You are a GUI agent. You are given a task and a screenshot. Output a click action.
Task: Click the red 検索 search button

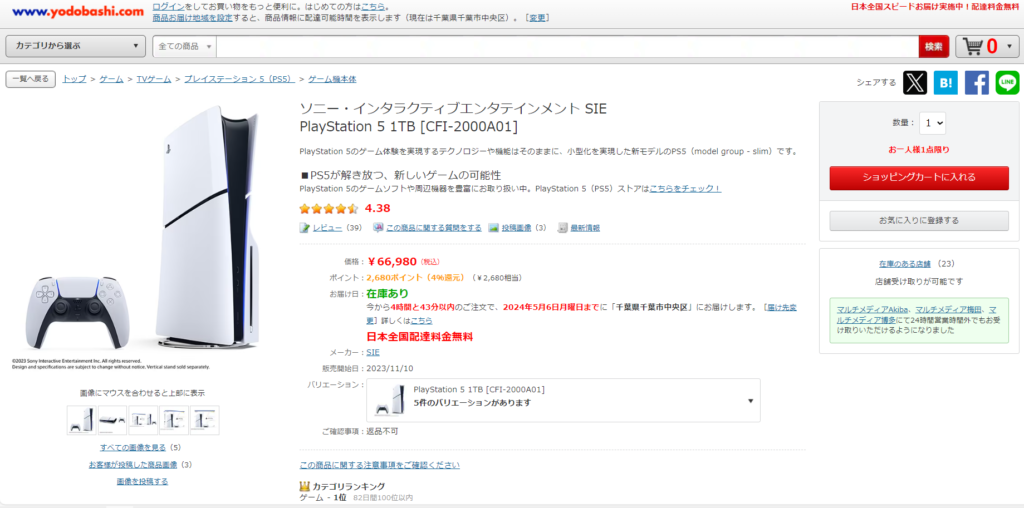coord(934,46)
